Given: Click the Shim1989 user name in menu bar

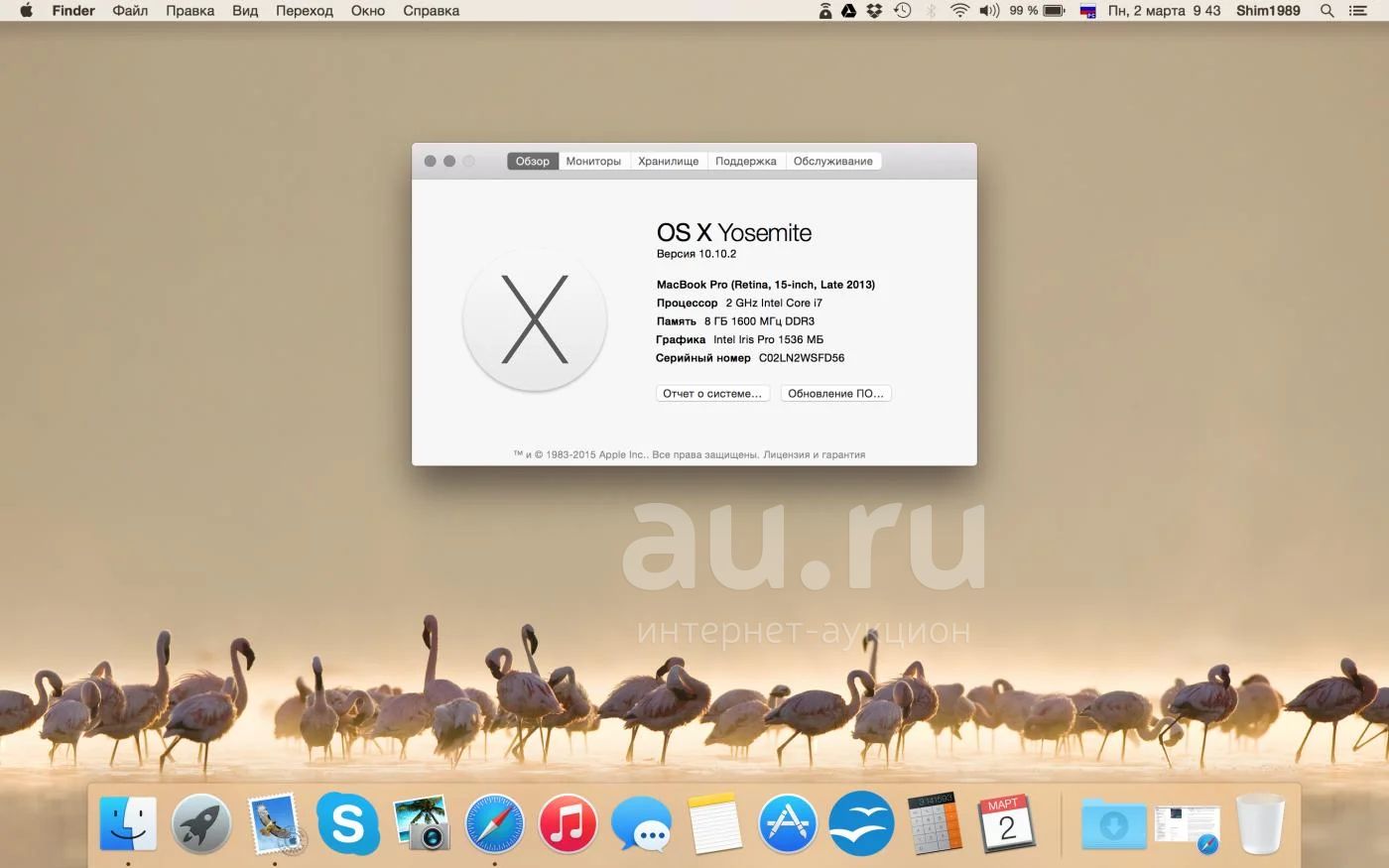Looking at the screenshot, I should coord(1268,11).
